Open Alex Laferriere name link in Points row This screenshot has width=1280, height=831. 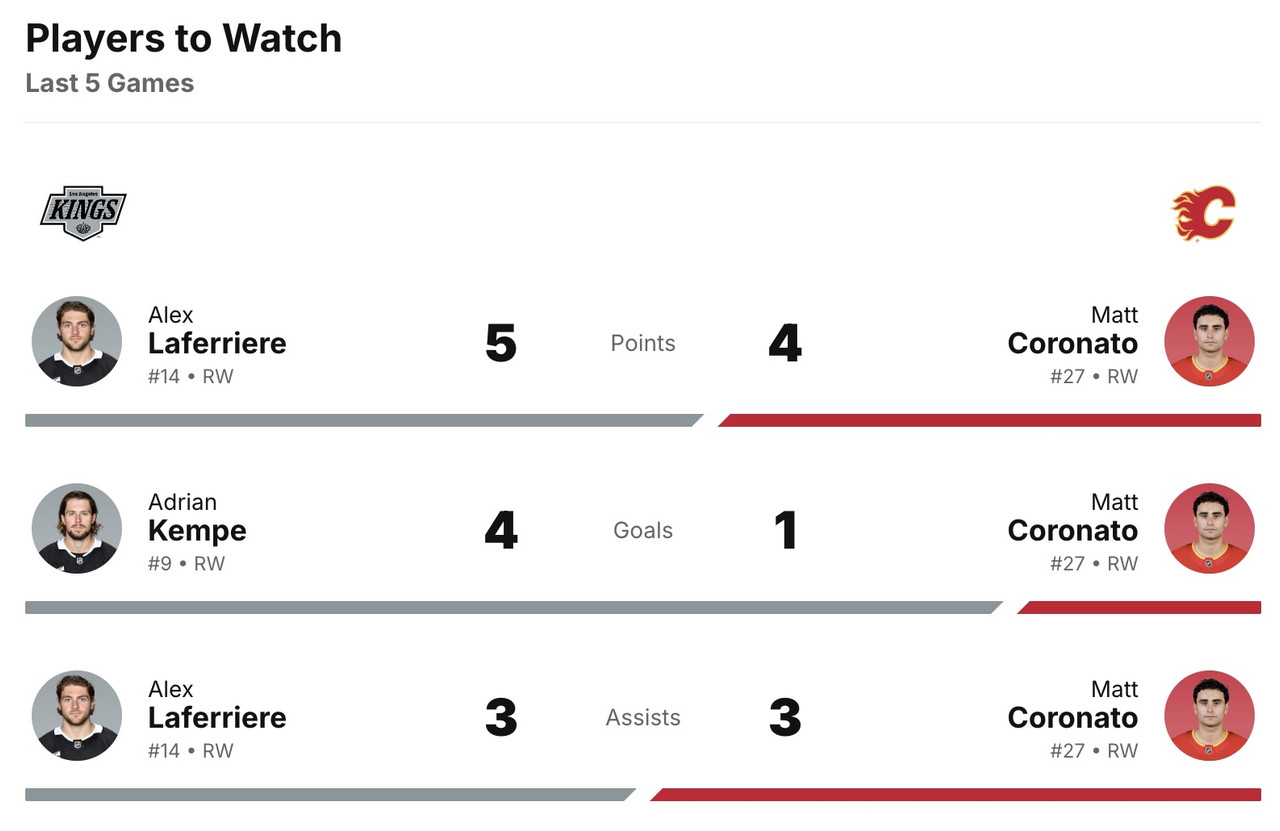217,343
